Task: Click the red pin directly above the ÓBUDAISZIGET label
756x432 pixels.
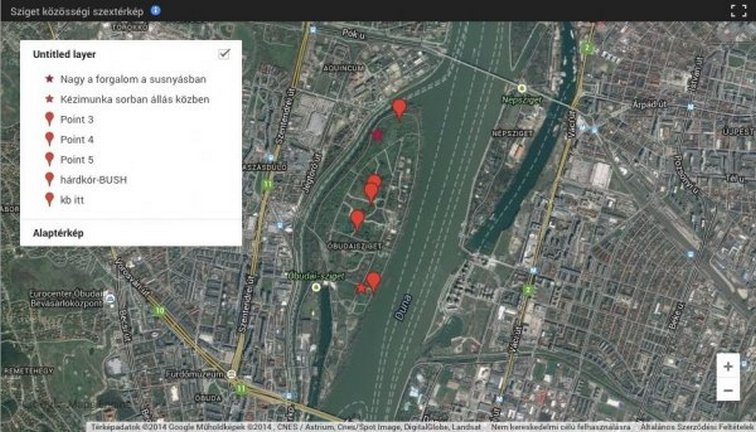Action: (357, 219)
